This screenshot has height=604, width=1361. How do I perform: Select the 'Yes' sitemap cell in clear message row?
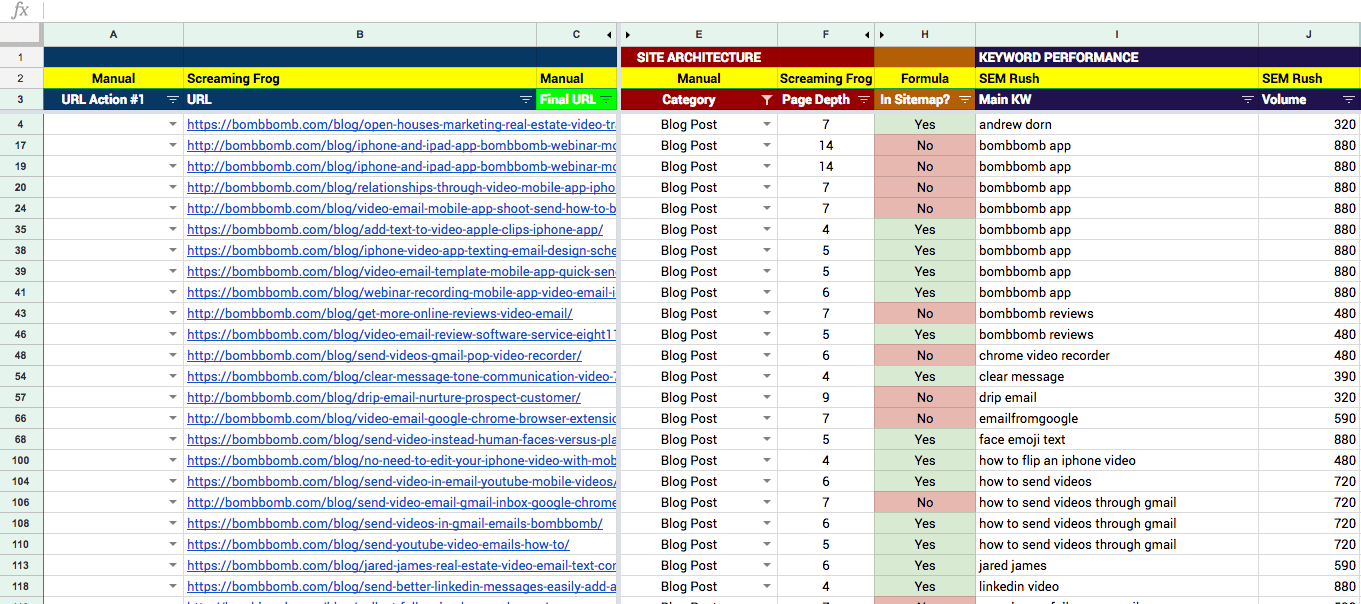click(x=925, y=377)
